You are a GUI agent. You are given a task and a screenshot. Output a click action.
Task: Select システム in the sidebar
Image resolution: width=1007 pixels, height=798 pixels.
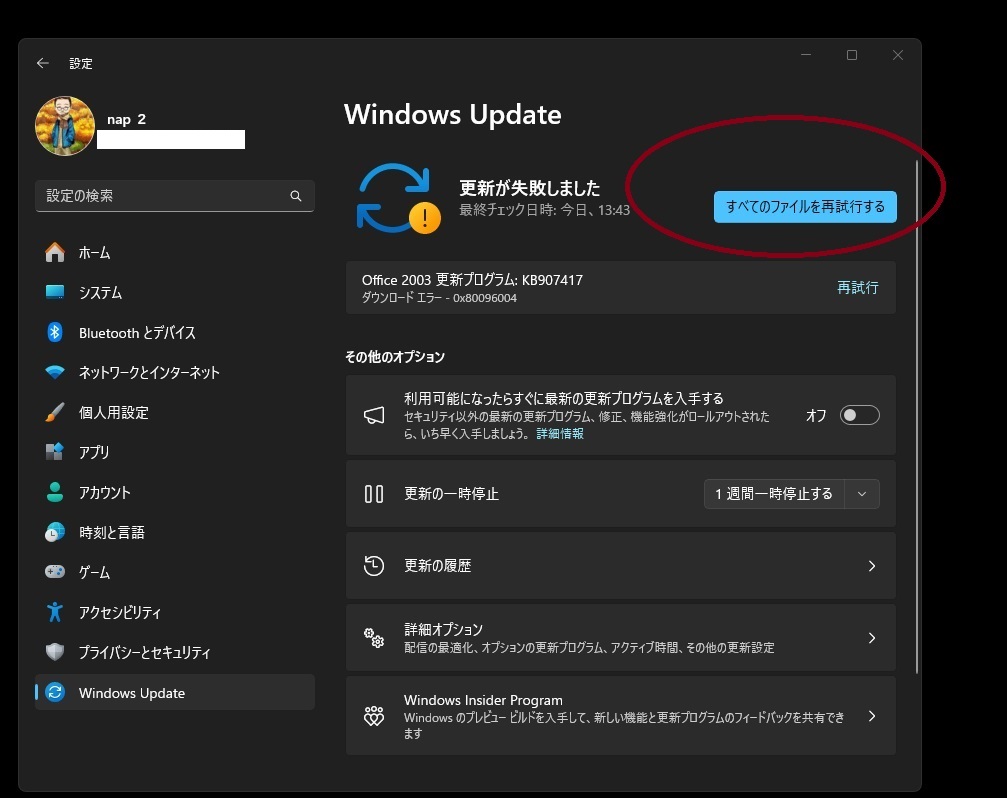tap(175, 292)
